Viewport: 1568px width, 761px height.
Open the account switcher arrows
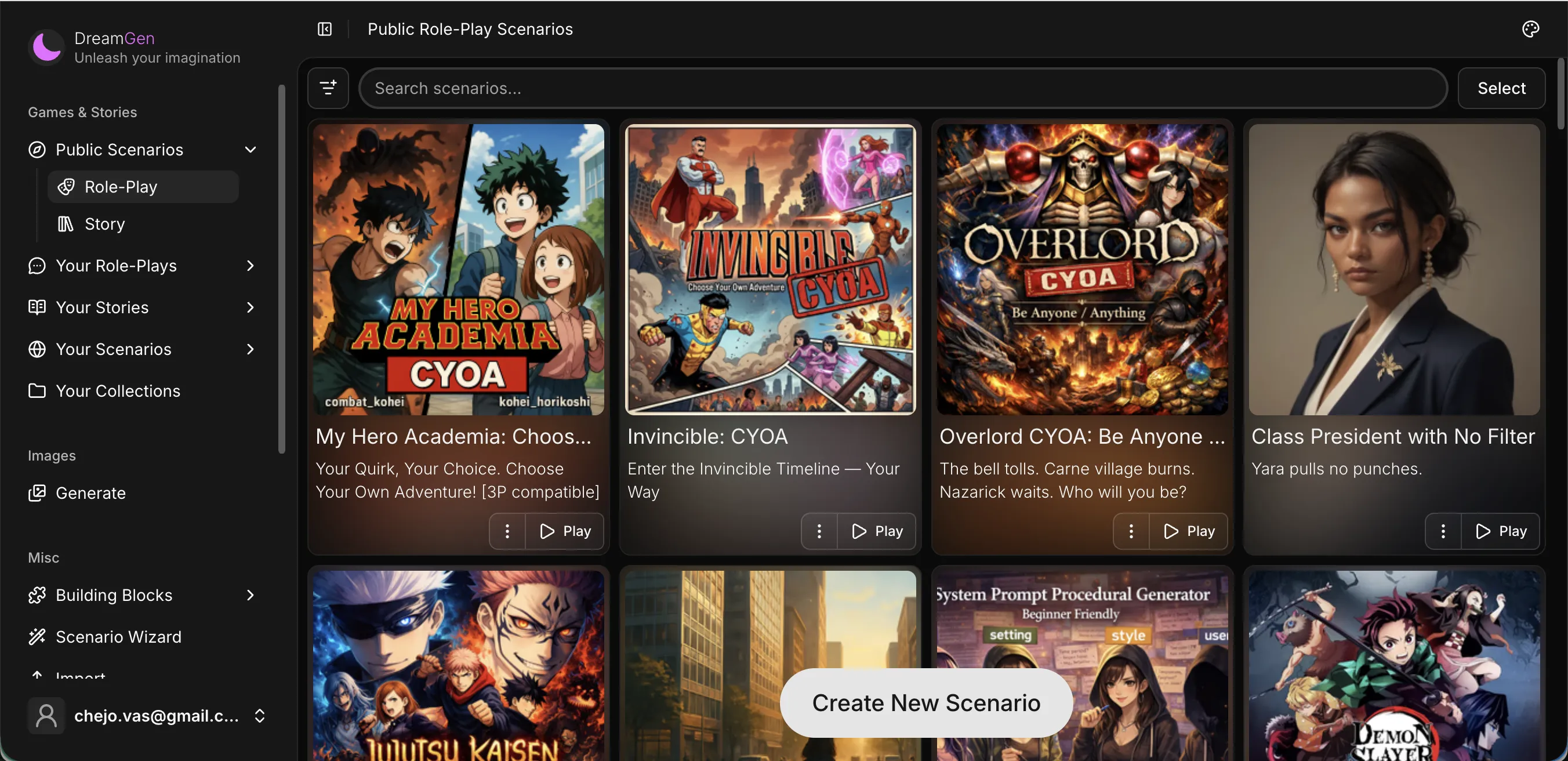point(260,716)
